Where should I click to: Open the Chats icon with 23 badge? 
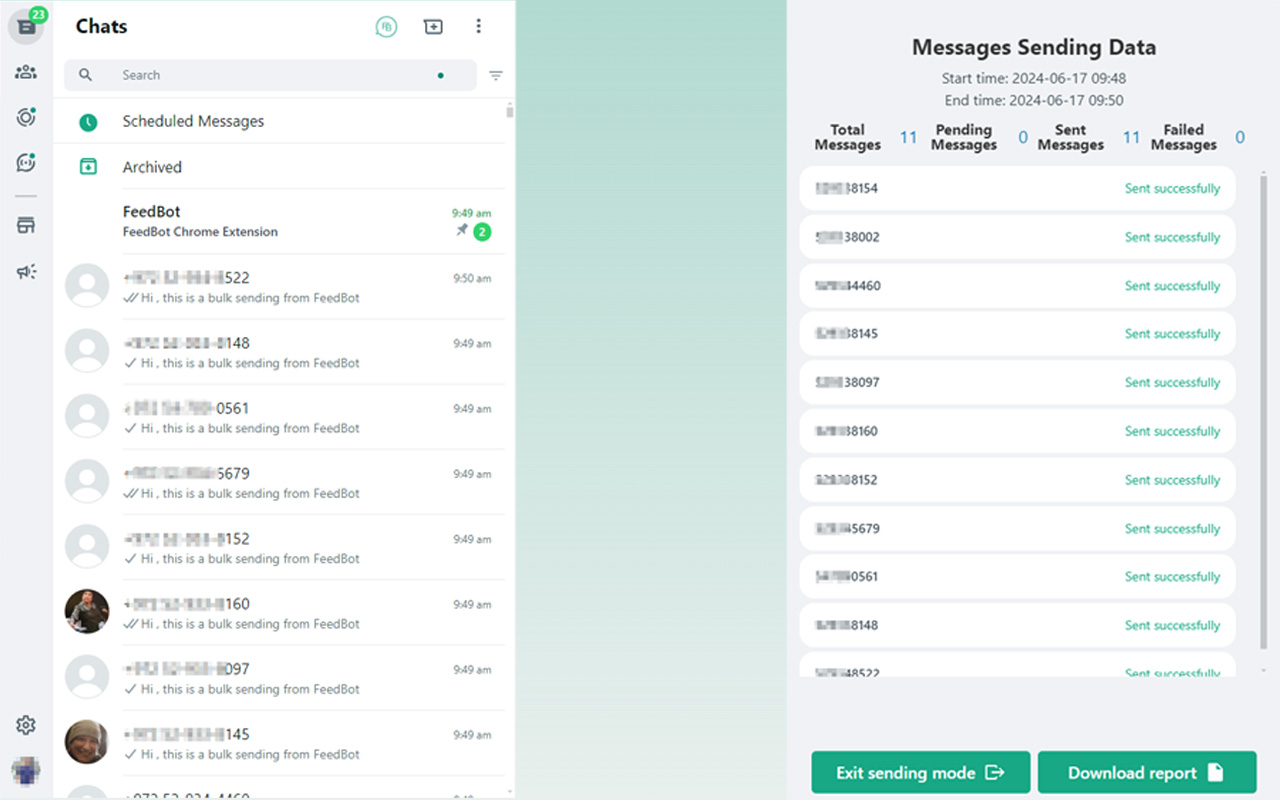pyautogui.click(x=26, y=26)
